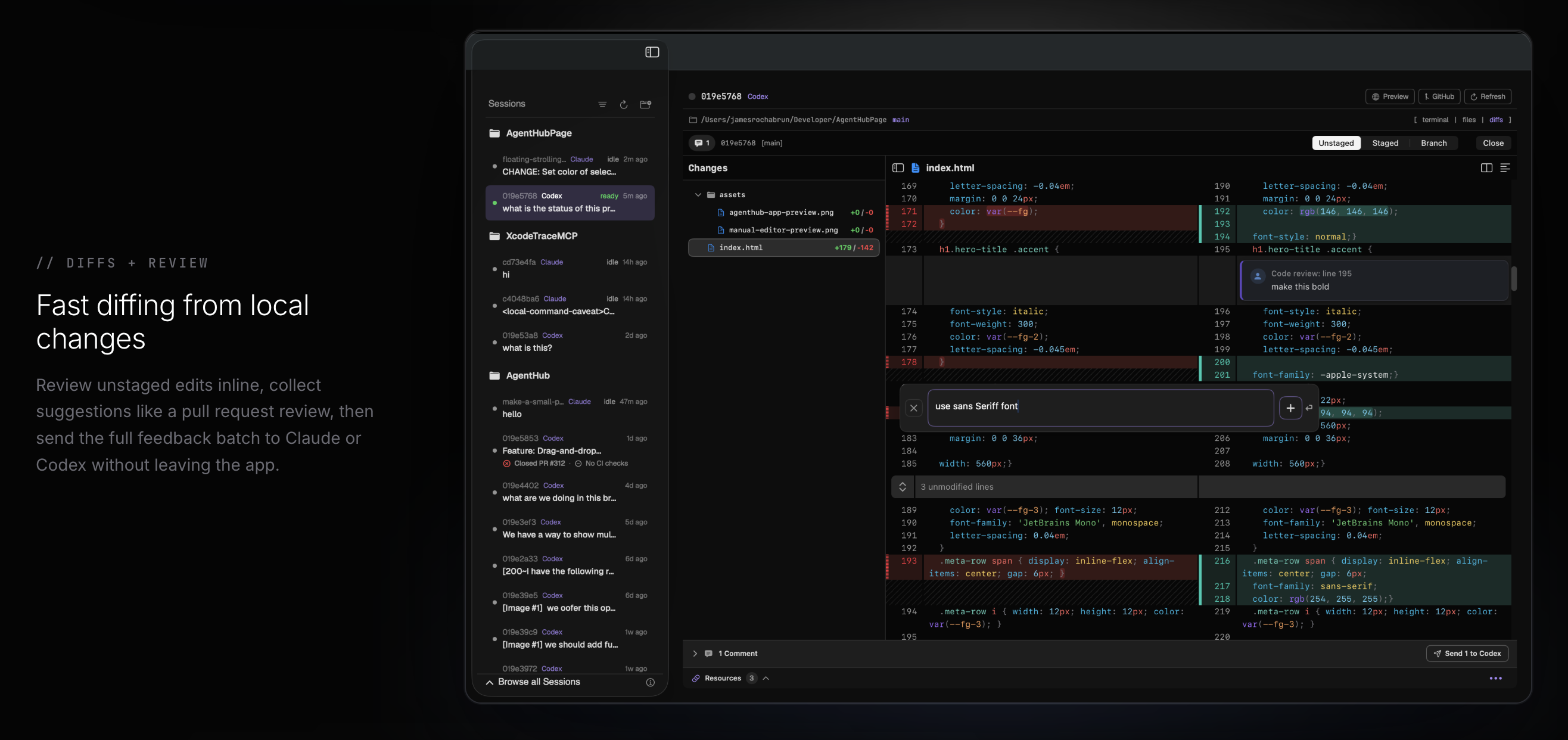Screen dimensions: 1568x740
Task: Click the return key submit icon
Action: 1309,408
